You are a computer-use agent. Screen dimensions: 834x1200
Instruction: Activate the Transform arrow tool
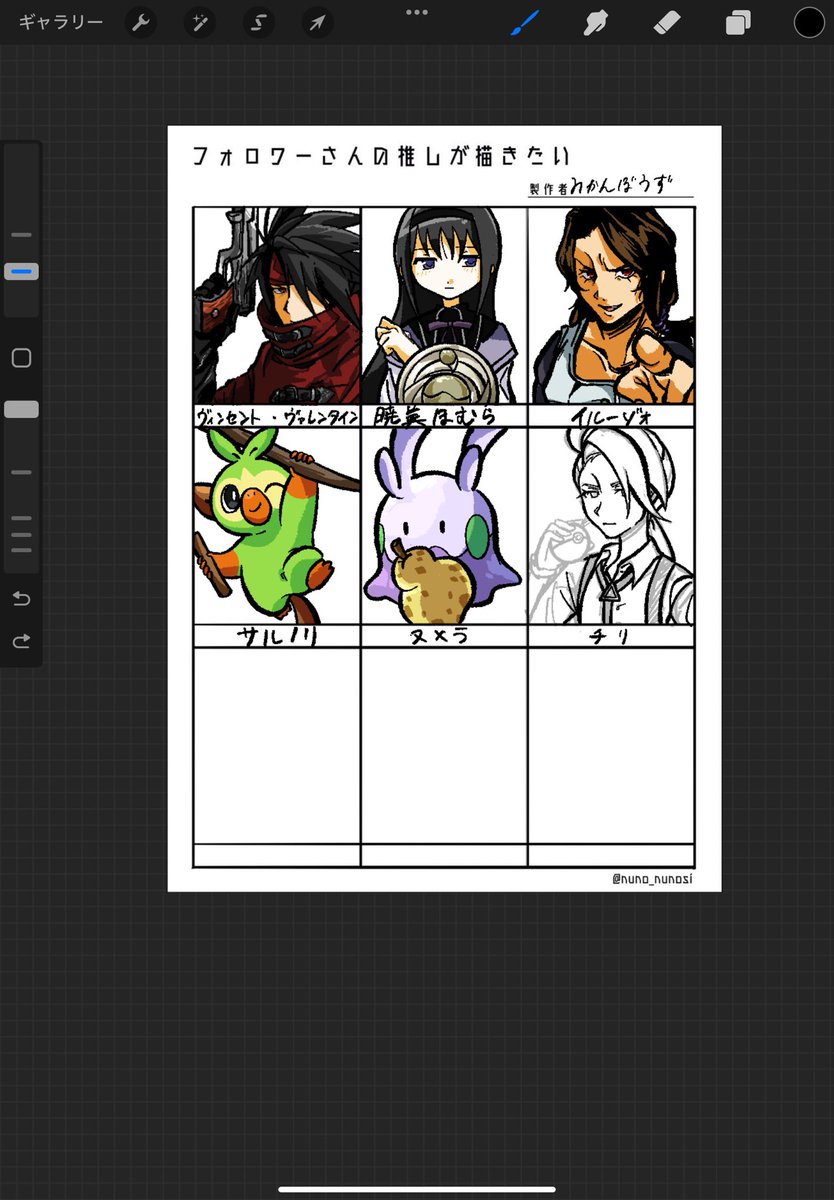pos(317,22)
